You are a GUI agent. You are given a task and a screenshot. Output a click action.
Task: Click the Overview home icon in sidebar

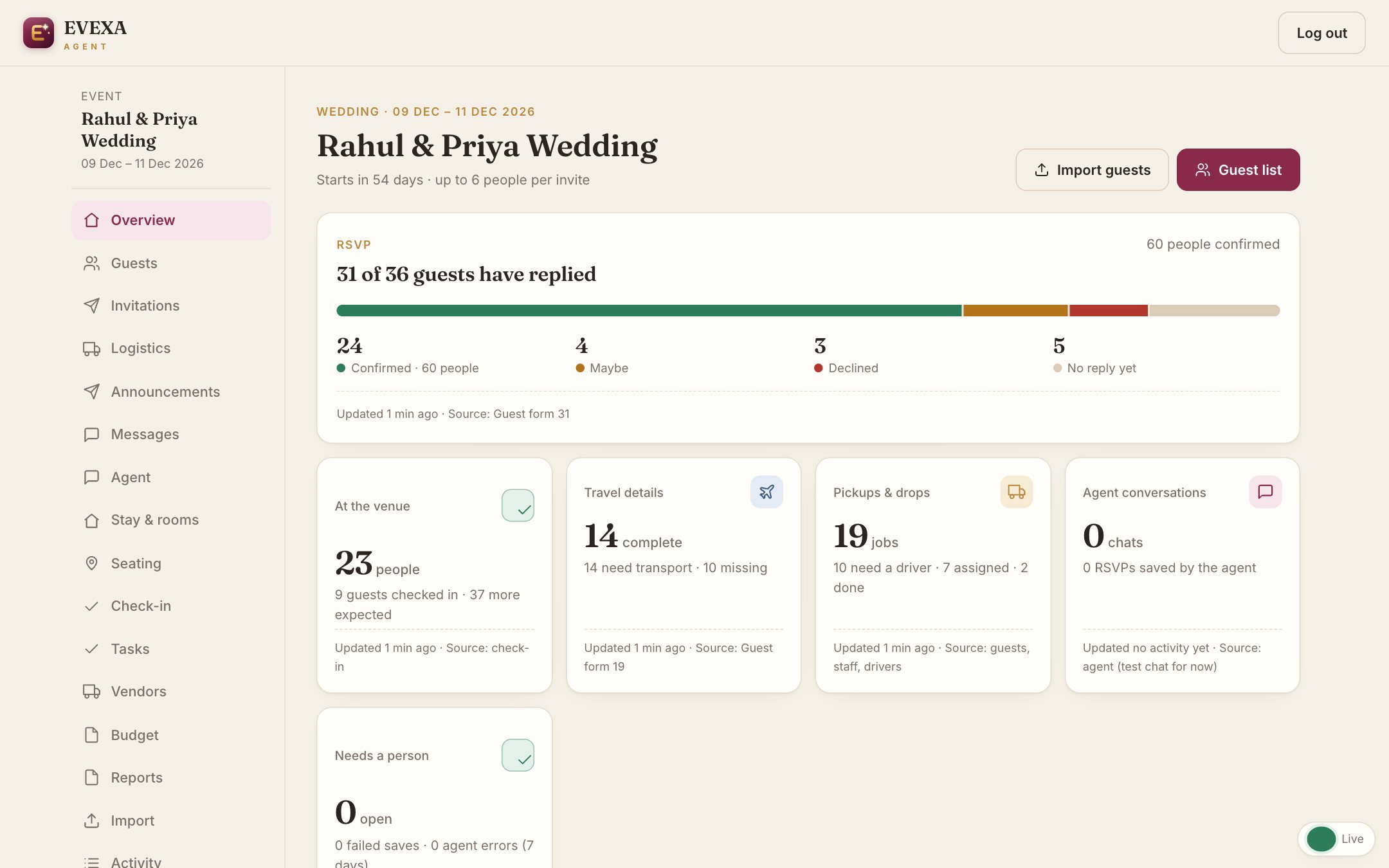tap(92, 220)
